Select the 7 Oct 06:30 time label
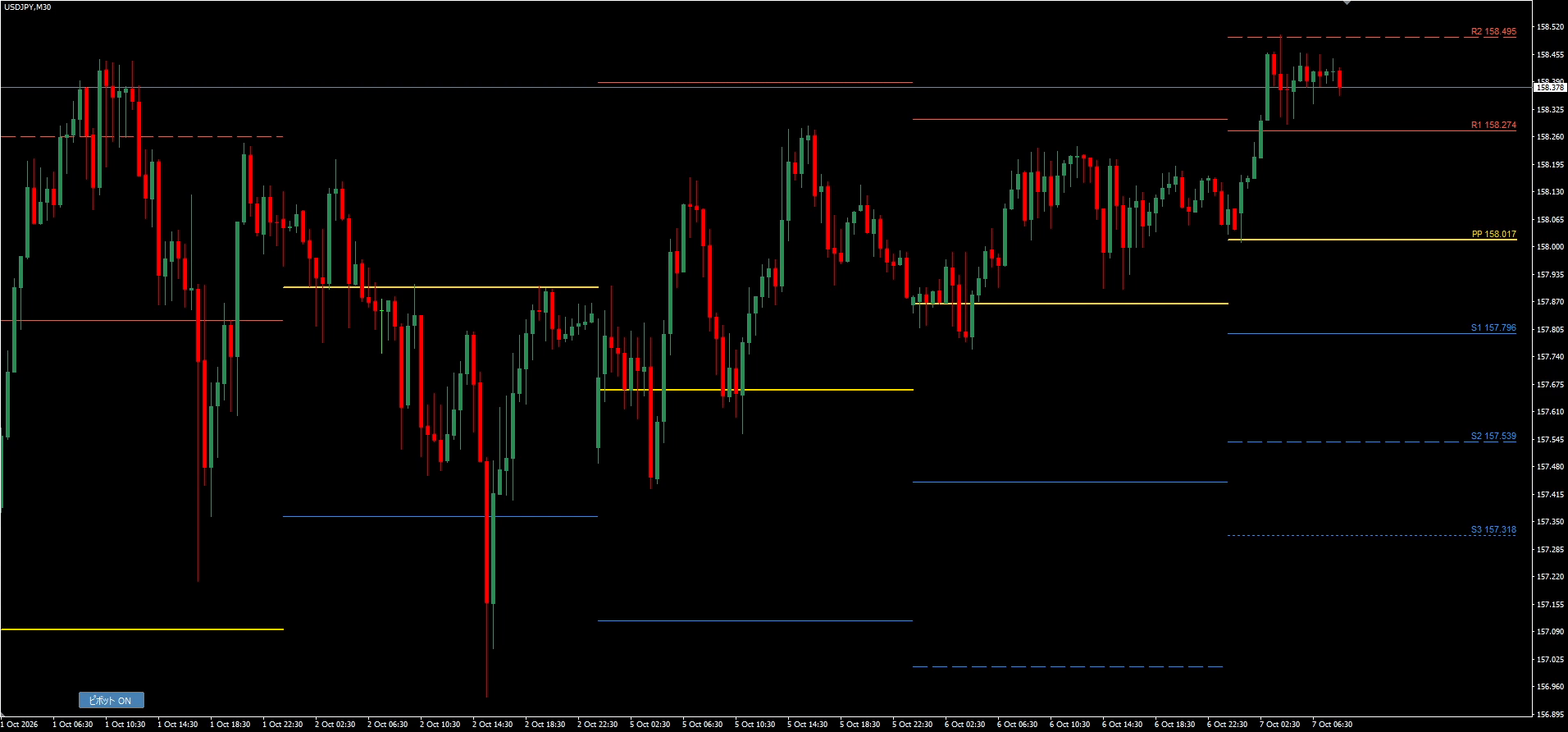This screenshot has width=1568, height=732. tap(1332, 725)
